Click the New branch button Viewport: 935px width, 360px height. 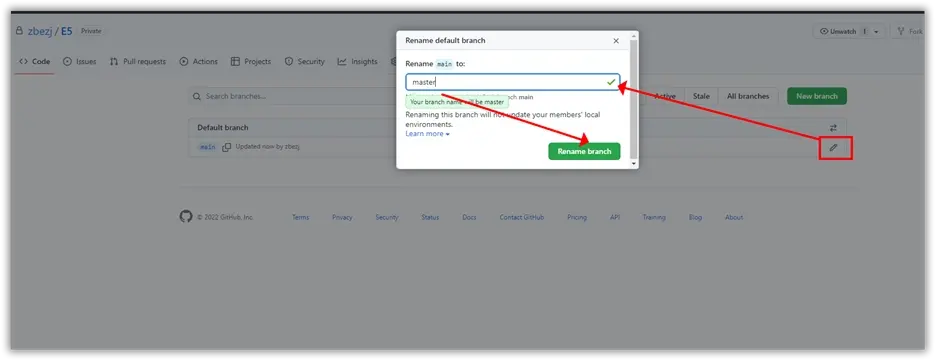[x=817, y=96]
